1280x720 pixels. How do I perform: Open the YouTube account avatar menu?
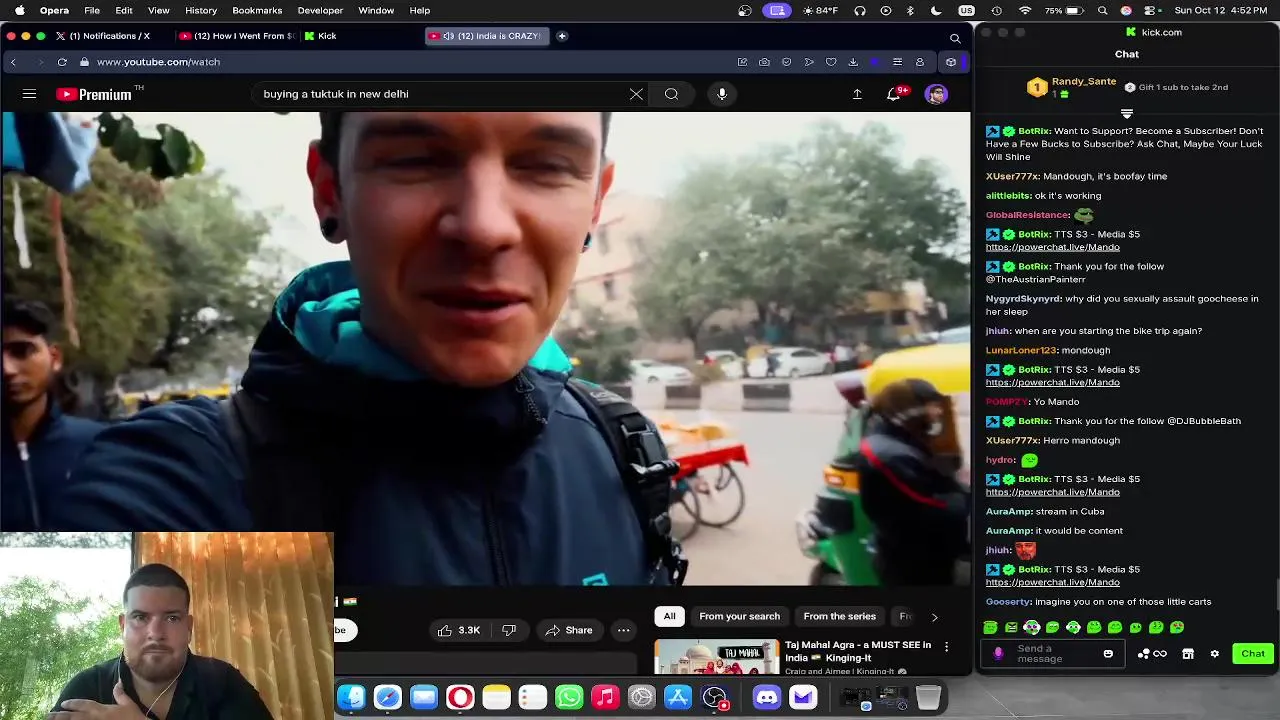pos(936,94)
